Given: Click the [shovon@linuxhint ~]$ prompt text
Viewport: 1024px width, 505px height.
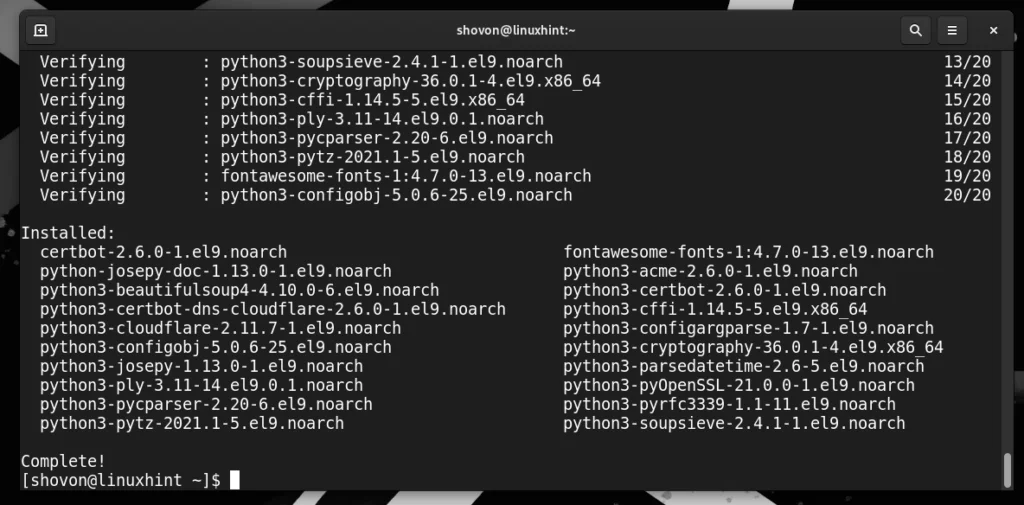Looking at the screenshot, I should pyautogui.click(x=121, y=481).
